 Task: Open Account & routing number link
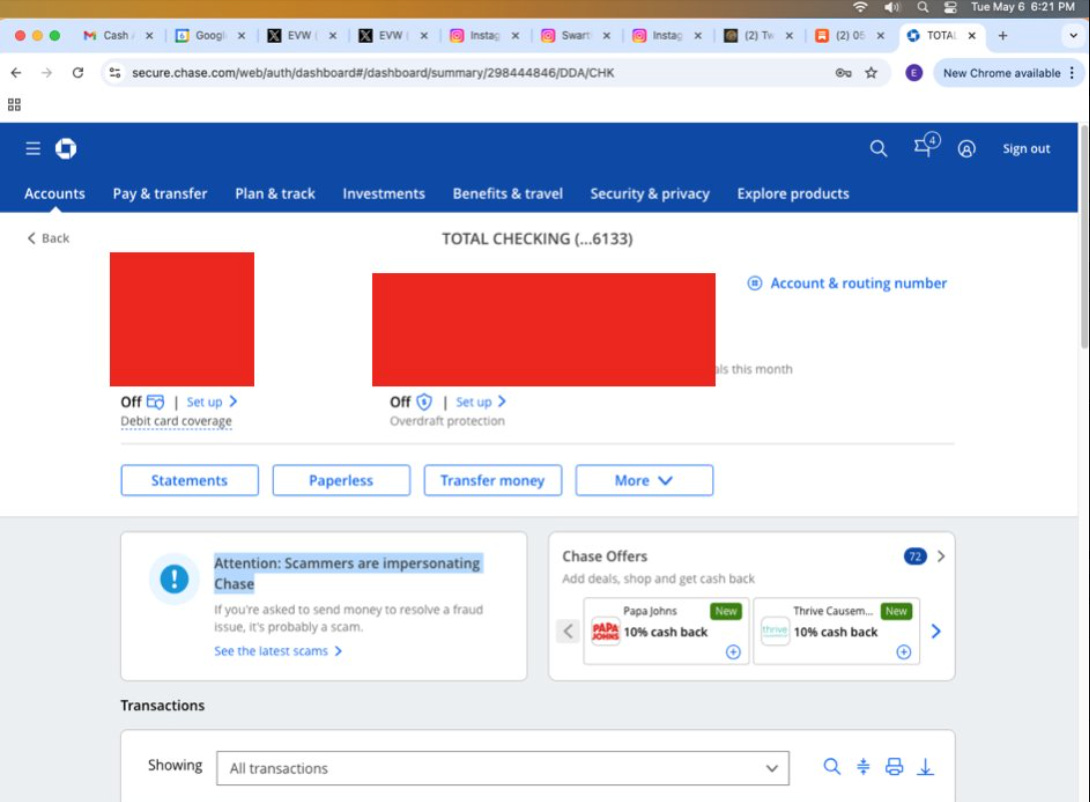(x=859, y=284)
